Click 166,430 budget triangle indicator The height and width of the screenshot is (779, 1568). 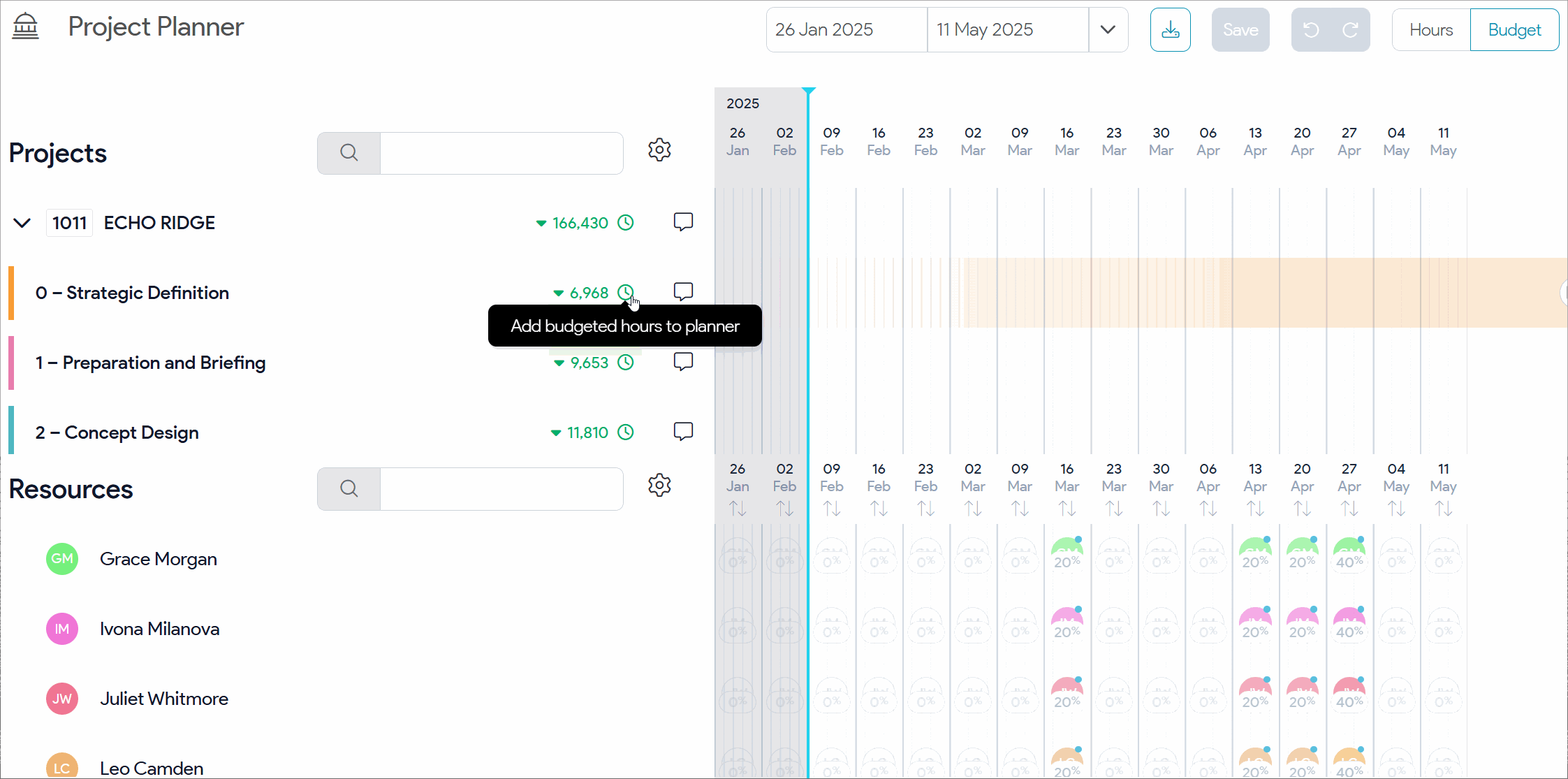tap(541, 224)
